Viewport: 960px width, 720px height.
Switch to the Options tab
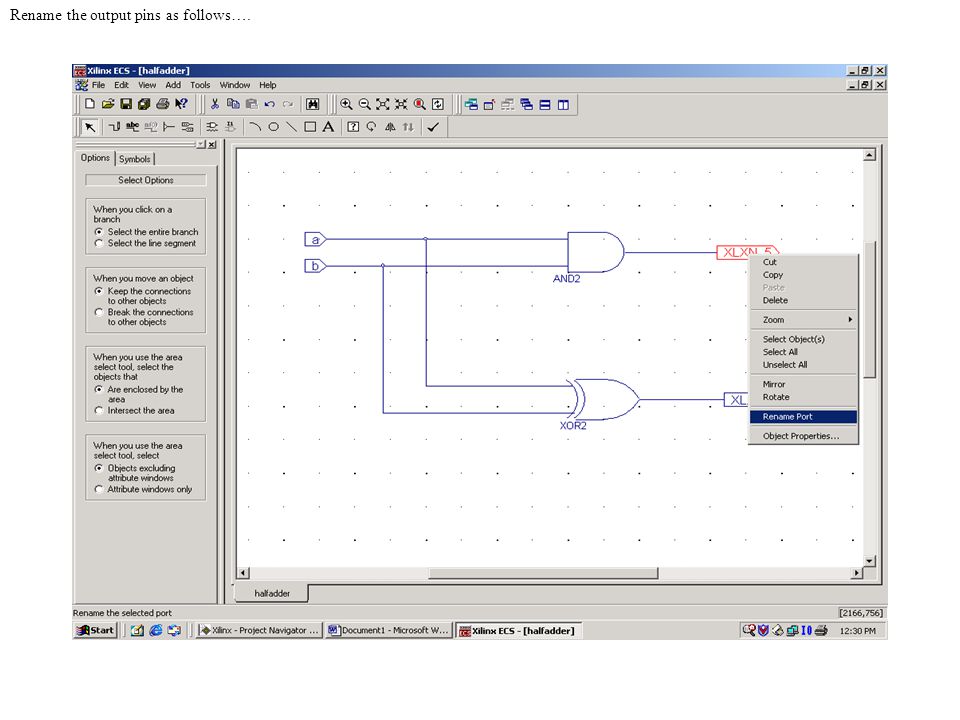pyautogui.click(x=95, y=158)
